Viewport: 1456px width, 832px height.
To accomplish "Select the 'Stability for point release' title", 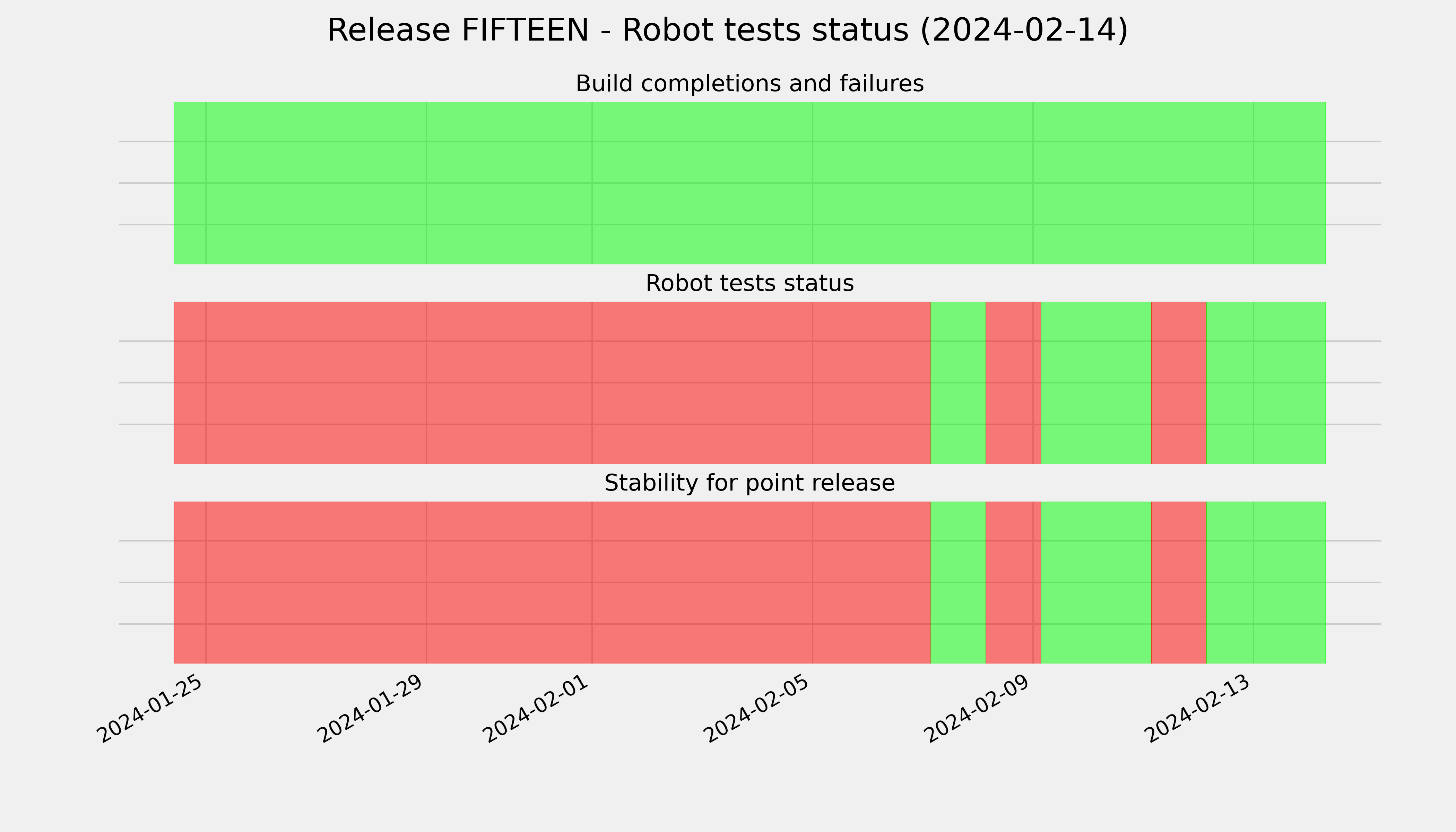I will pos(750,484).
